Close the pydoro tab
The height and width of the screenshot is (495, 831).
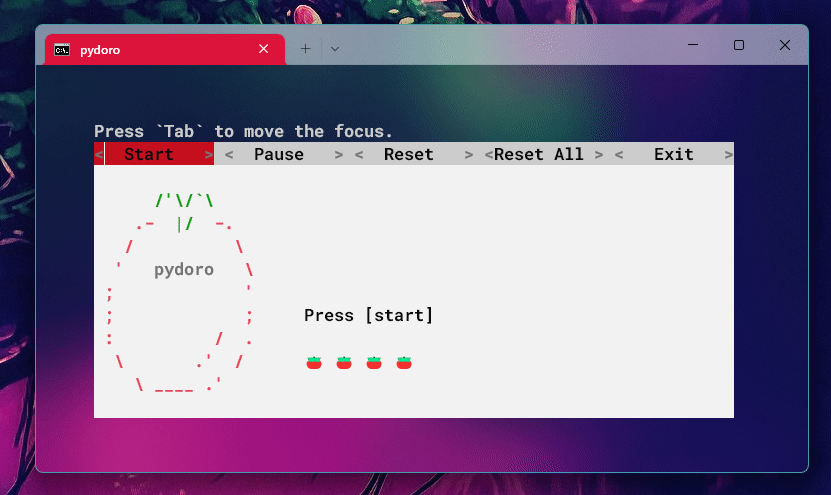263,49
